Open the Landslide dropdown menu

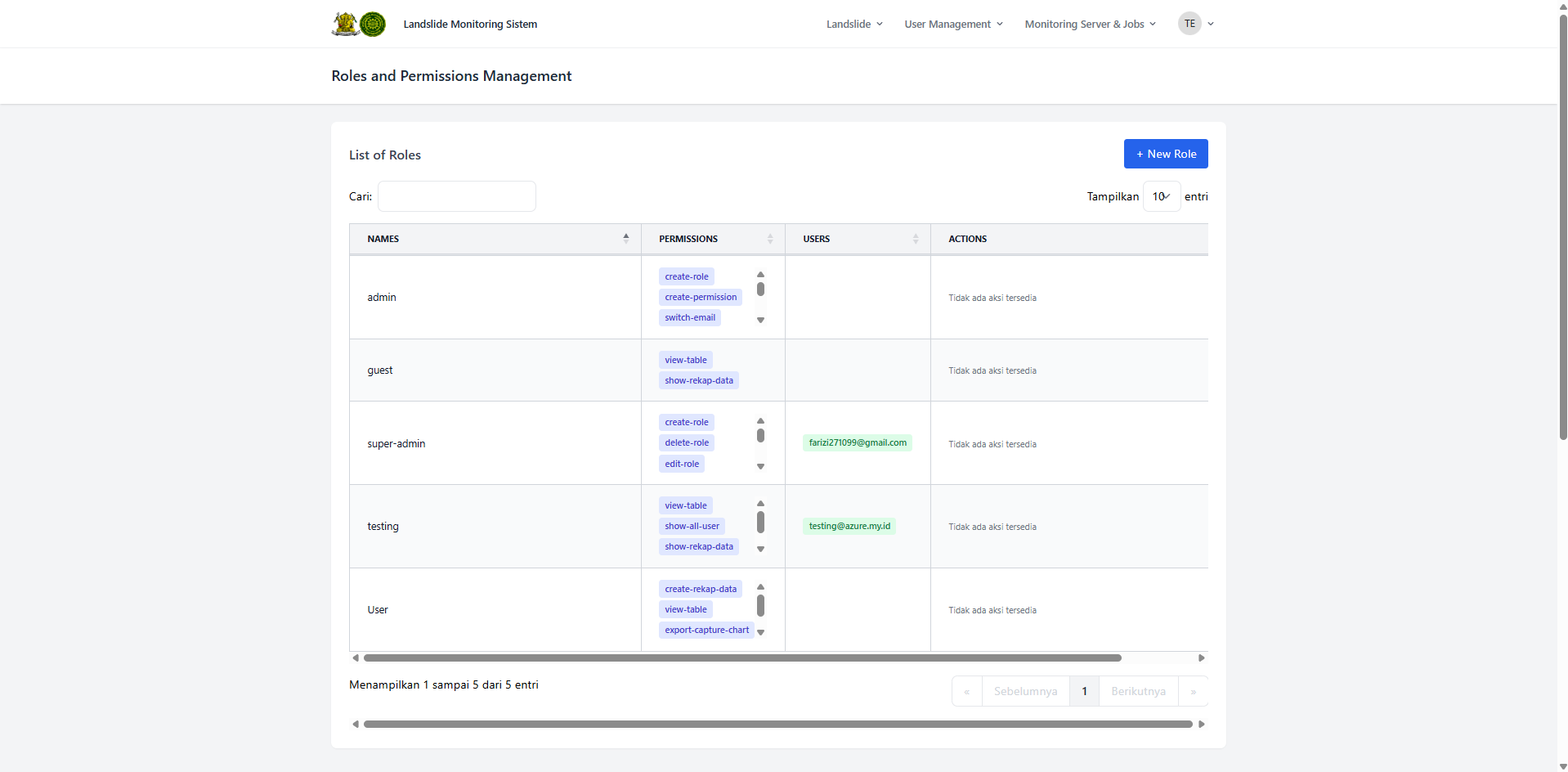[854, 25]
